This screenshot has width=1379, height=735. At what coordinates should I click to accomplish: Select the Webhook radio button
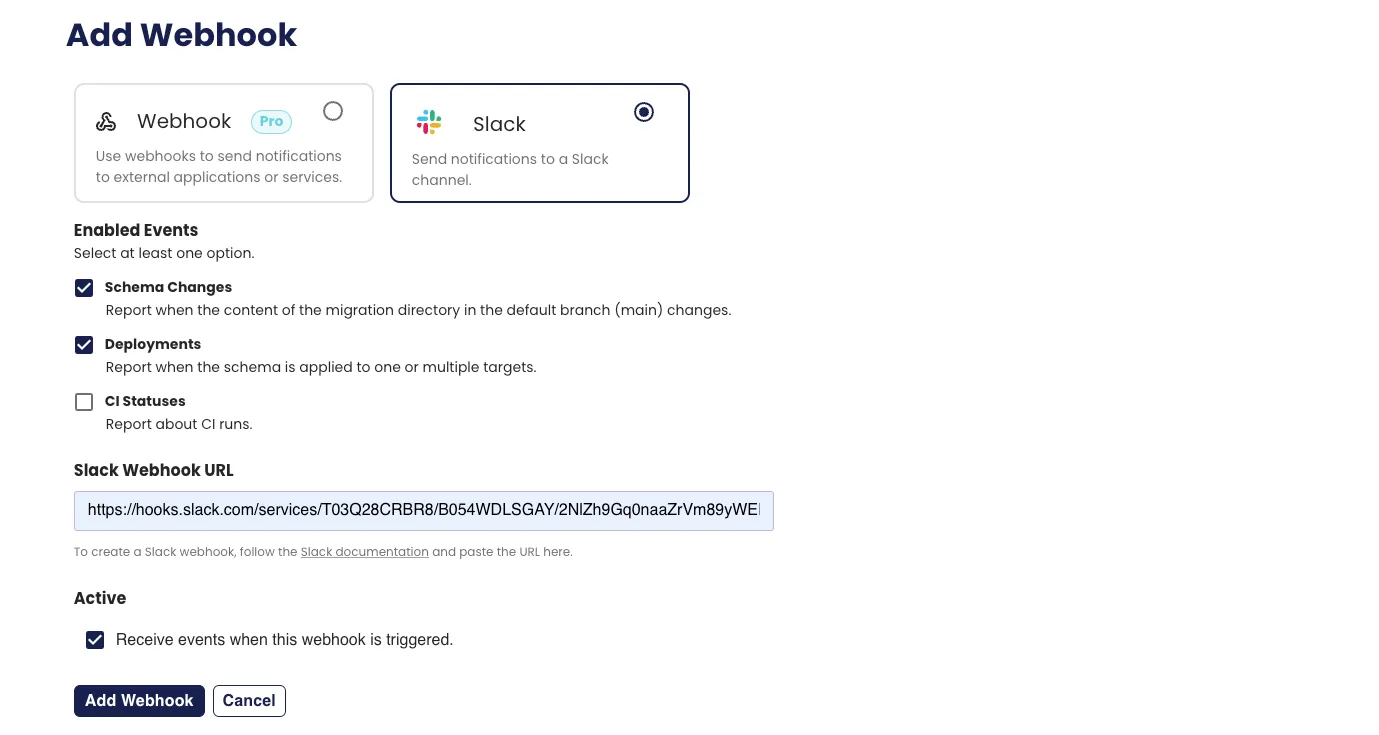(x=333, y=111)
